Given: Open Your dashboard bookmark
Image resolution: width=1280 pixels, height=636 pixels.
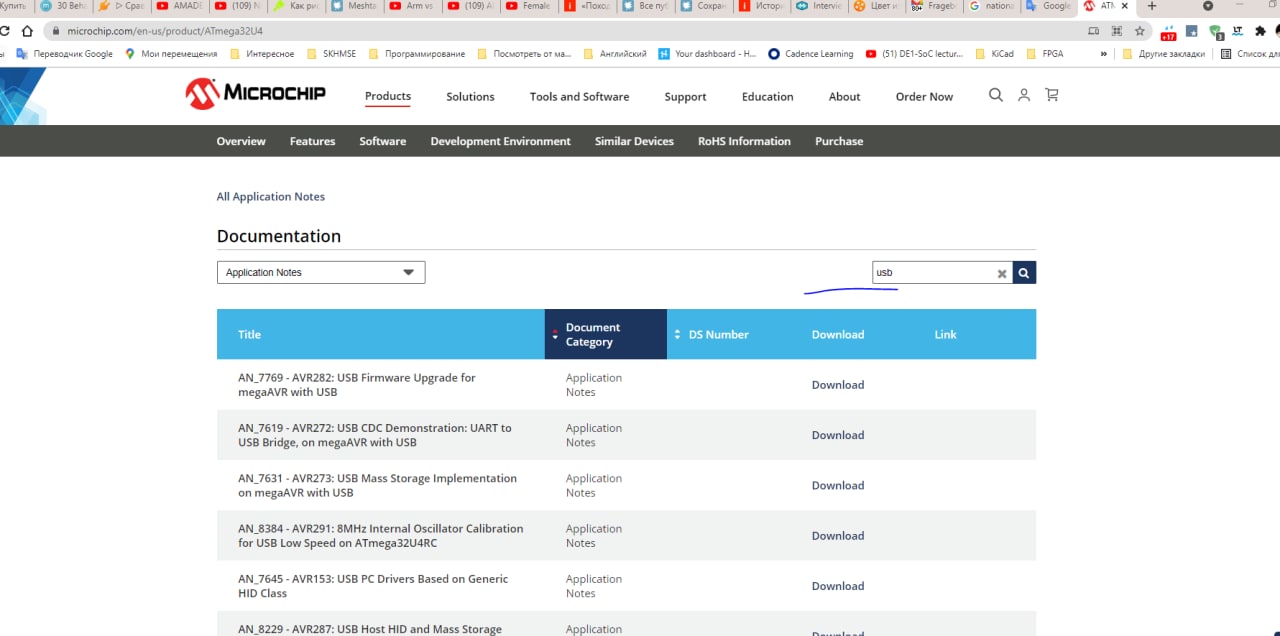Looking at the screenshot, I should pos(707,54).
